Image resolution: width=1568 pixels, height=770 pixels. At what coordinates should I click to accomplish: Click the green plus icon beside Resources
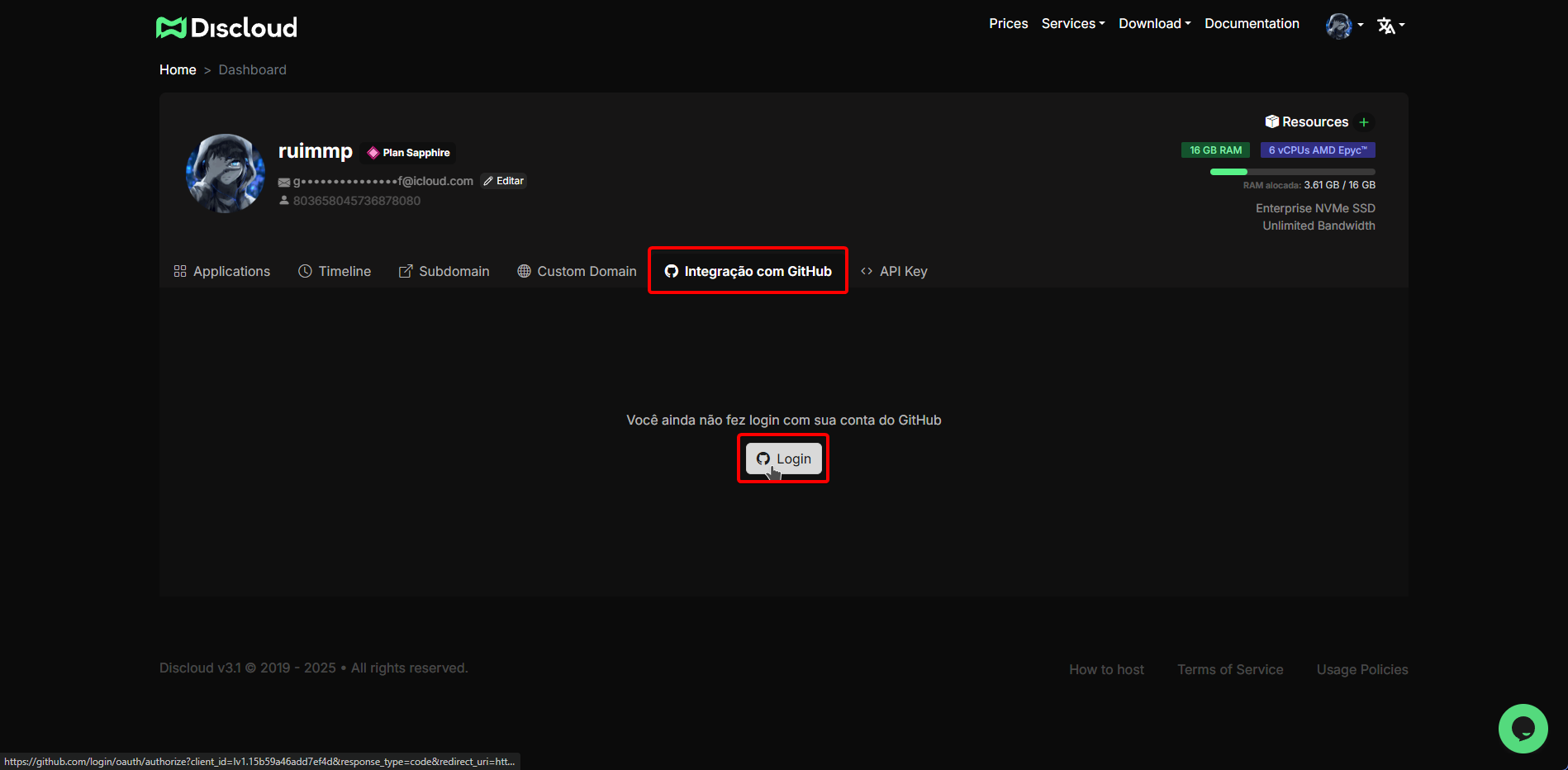[1364, 122]
